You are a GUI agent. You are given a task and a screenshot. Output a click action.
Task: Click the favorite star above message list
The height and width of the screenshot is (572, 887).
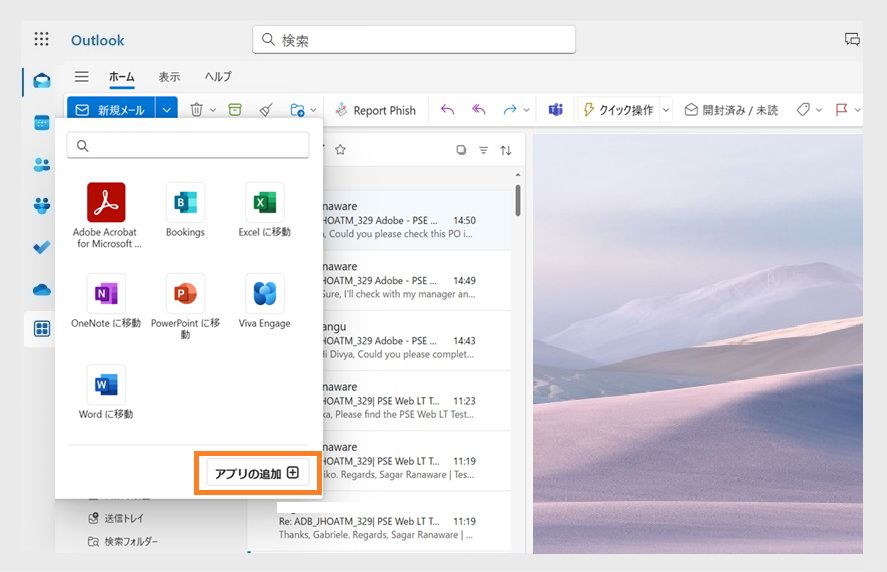click(340, 150)
